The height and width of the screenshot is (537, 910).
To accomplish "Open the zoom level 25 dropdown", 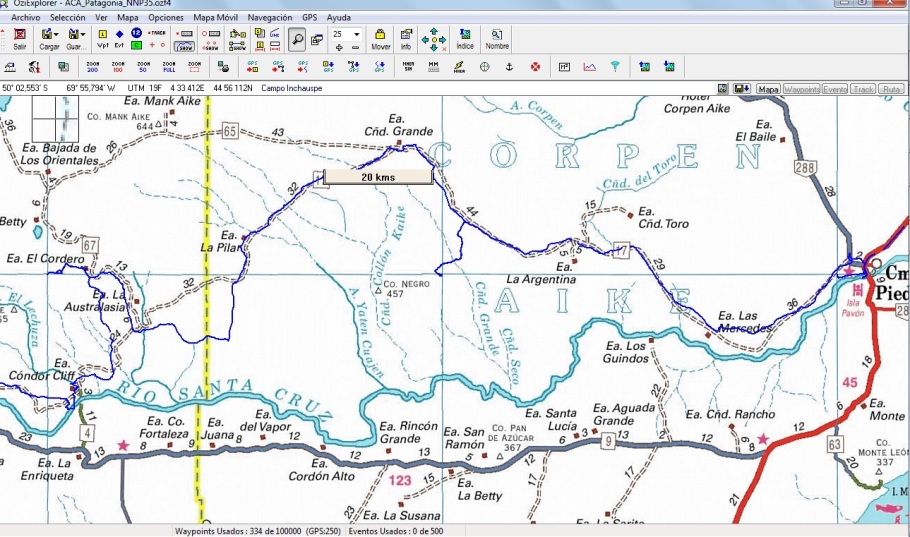I will [357, 34].
